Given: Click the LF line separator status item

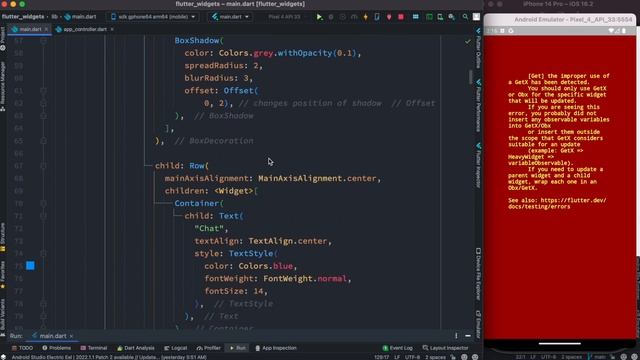Looking at the screenshot, I should 397,357.
